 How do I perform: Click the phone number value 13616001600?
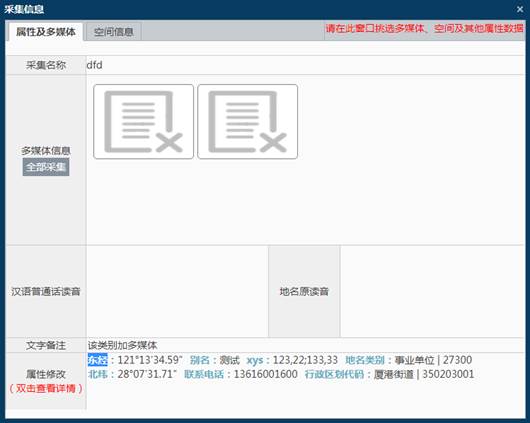266,374
